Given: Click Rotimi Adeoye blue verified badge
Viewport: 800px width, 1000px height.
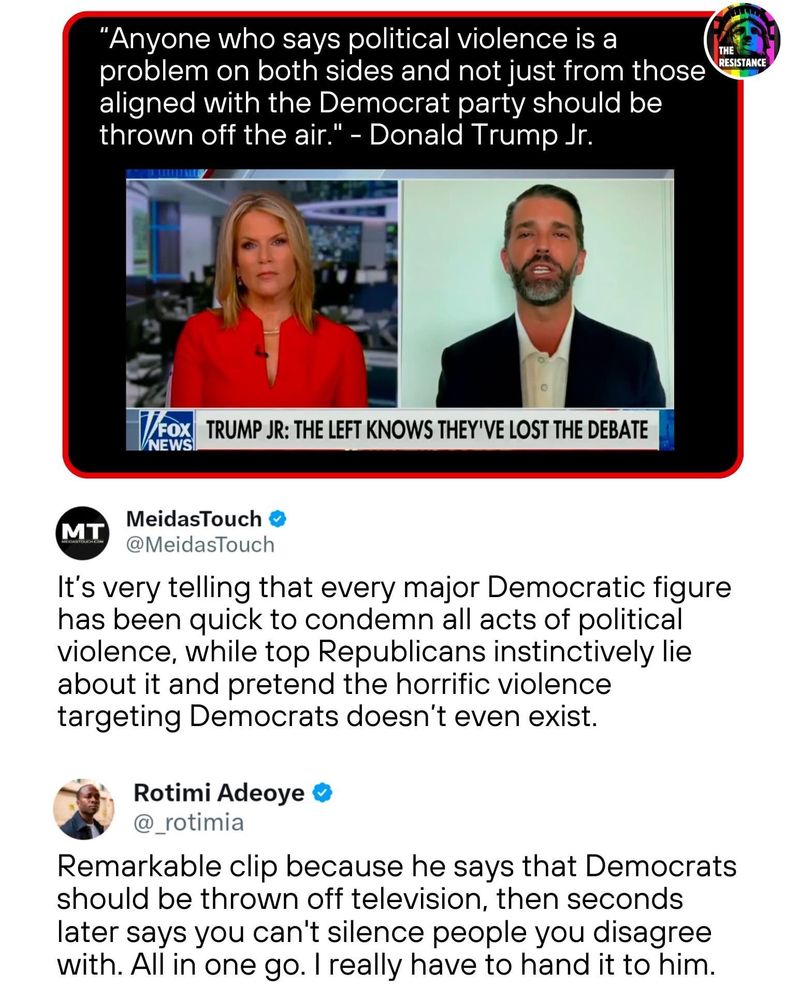Looking at the screenshot, I should 322,793.
